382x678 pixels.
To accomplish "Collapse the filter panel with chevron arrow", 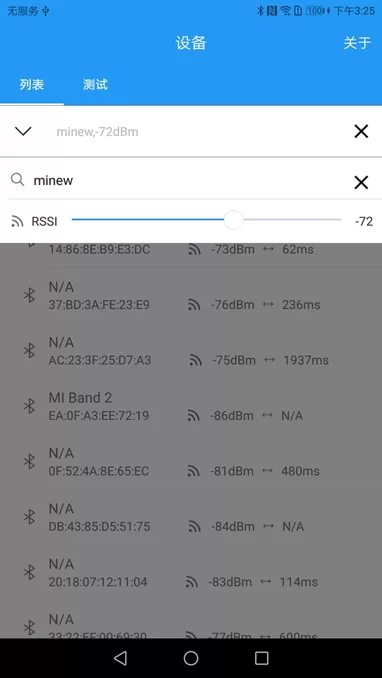I will pyautogui.click(x=23, y=131).
